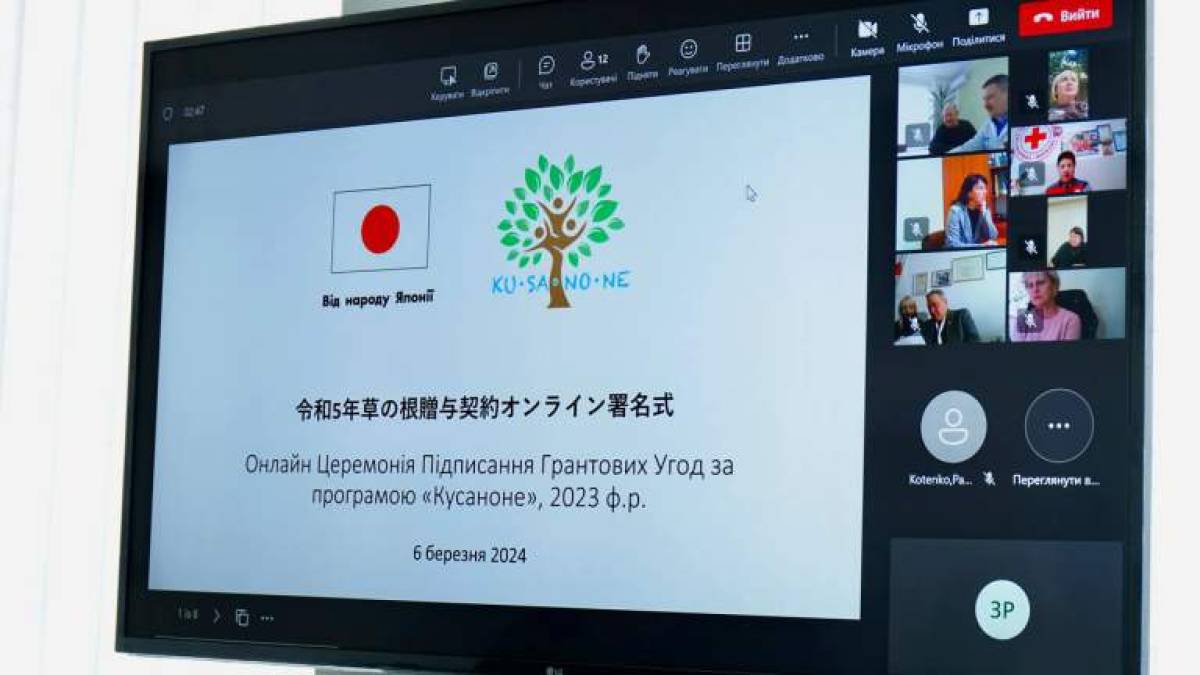Click the Відкріпити pop-out icon
Screen dimensions: 1200x675
point(490,78)
